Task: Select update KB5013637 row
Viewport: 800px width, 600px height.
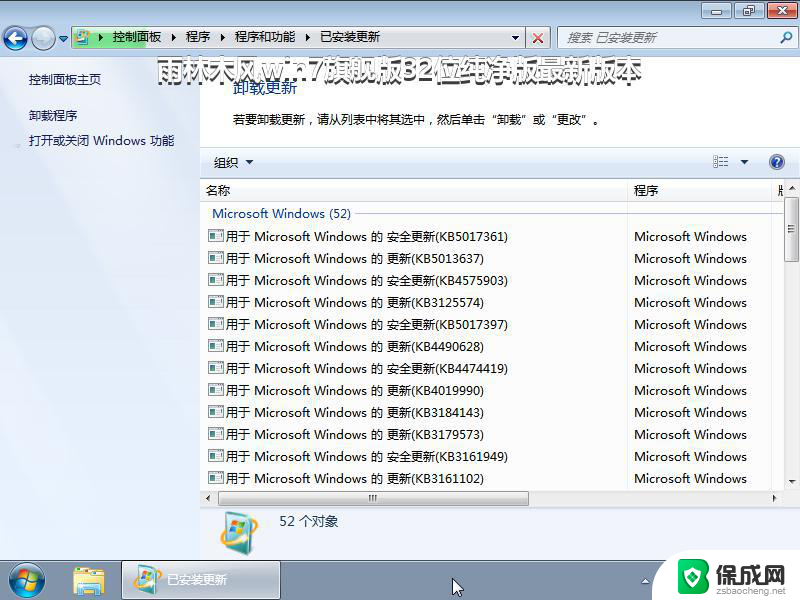Action: 492,259
